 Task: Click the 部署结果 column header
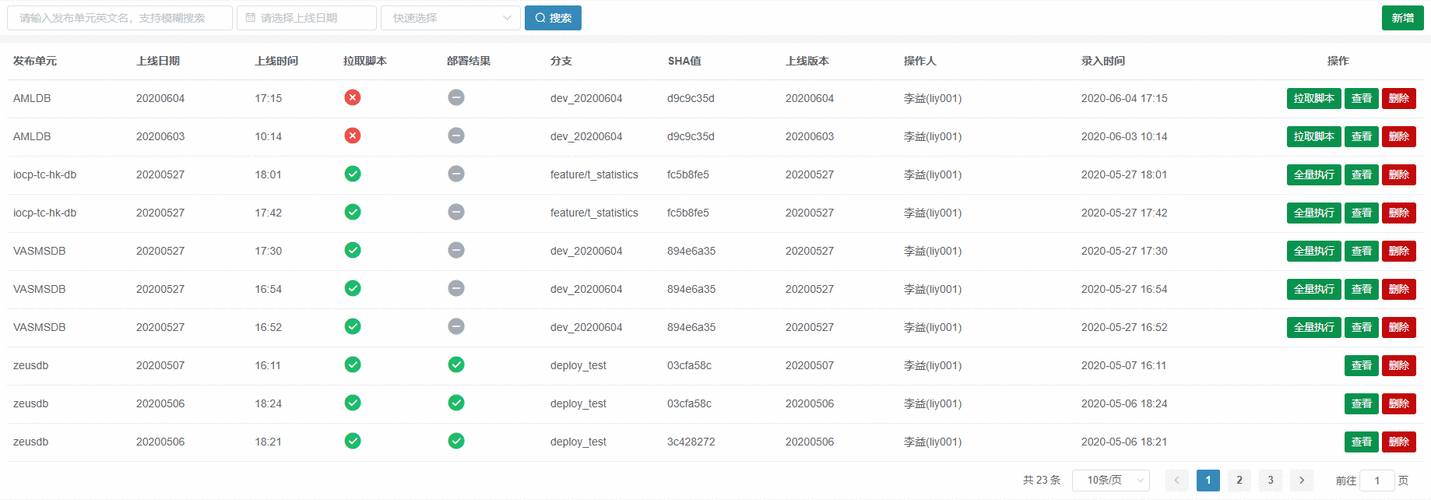point(469,61)
